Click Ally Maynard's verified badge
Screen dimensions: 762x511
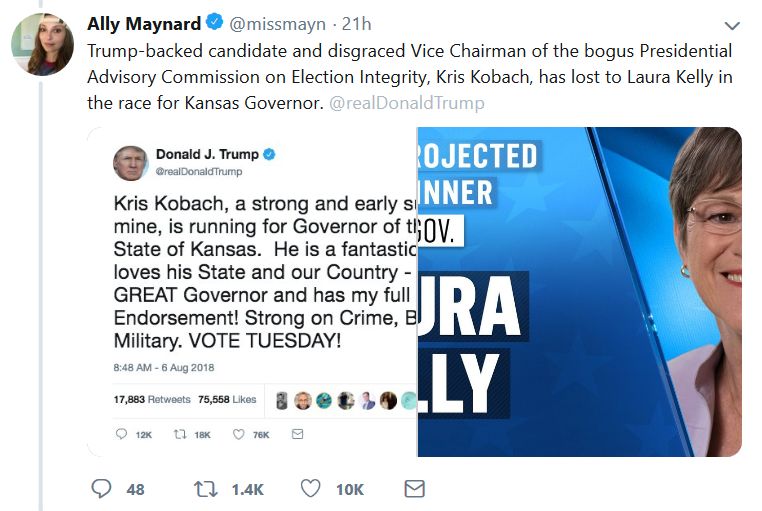(x=215, y=23)
